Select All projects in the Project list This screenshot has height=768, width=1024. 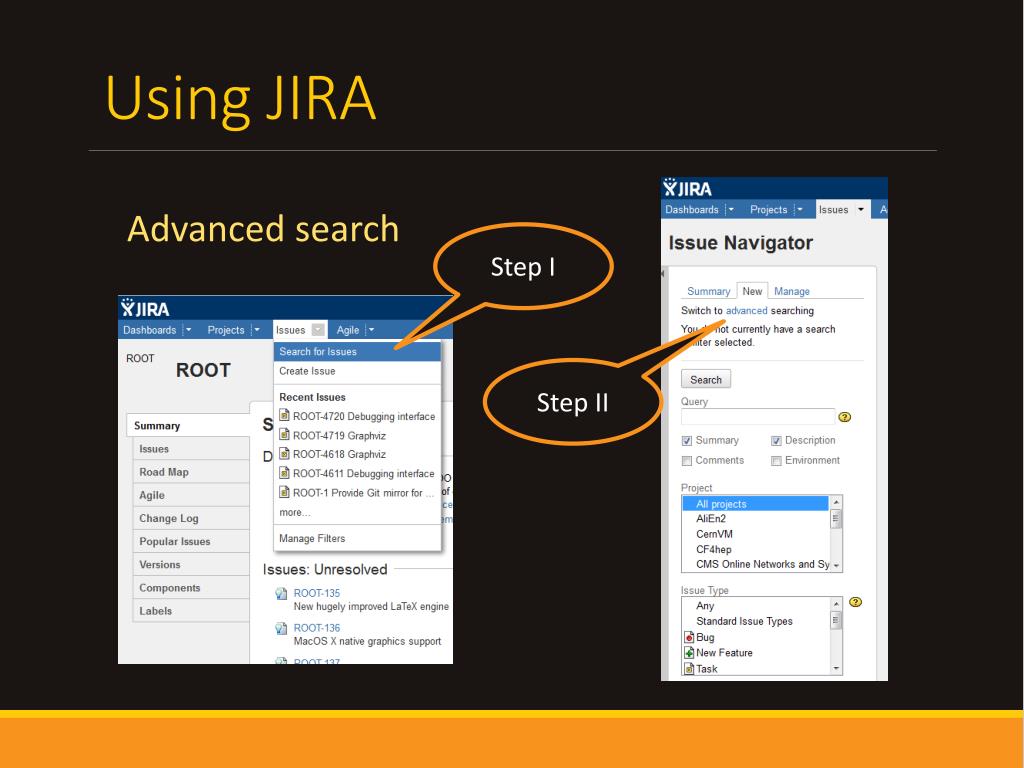tap(756, 504)
